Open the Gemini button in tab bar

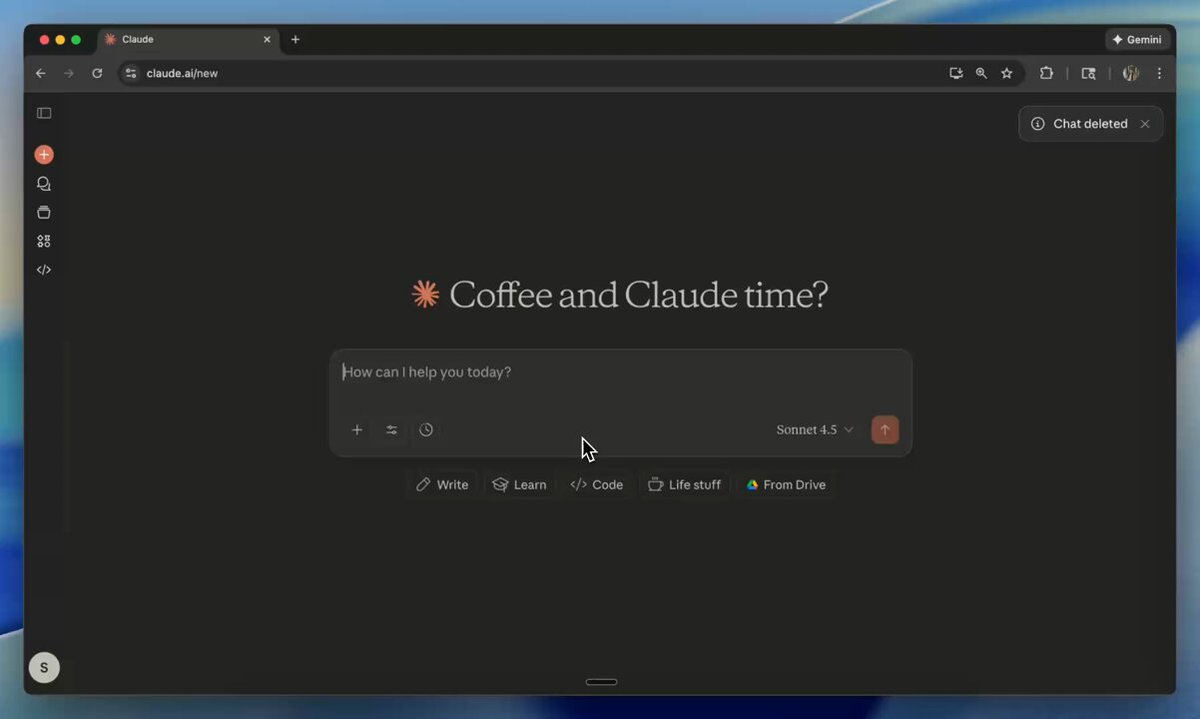1137,40
